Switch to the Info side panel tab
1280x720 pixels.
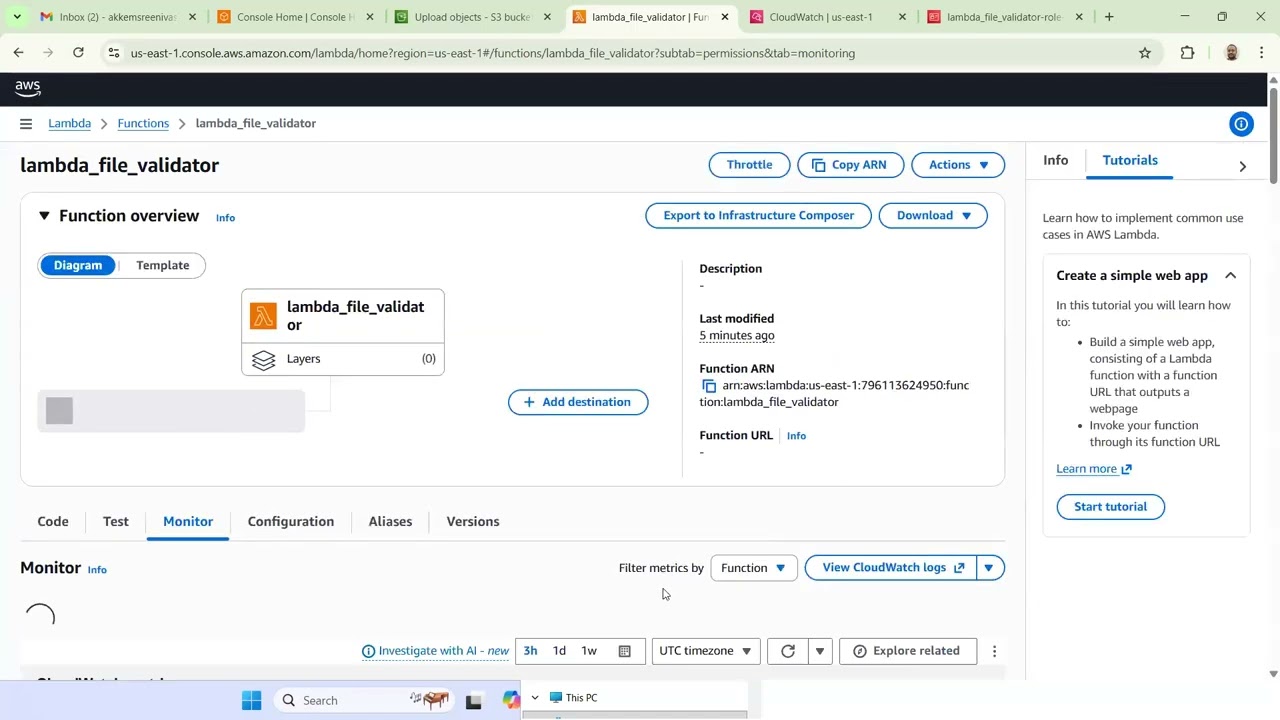1055,160
